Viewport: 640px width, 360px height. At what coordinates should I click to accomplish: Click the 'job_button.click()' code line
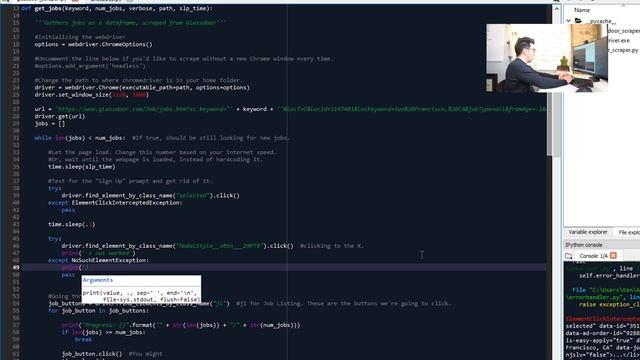click(x=92, y=353)
